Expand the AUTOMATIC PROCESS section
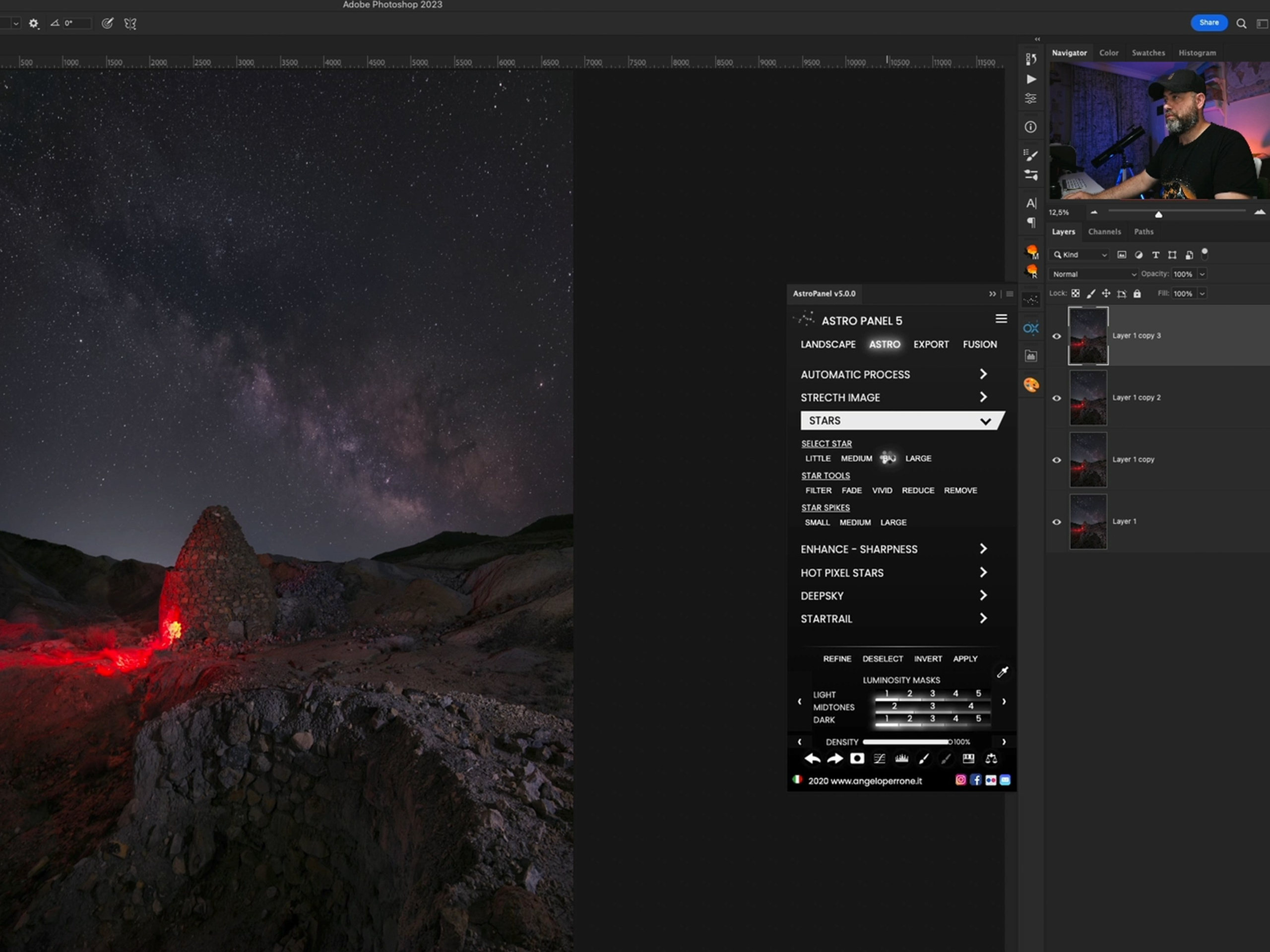 coord(983,374)
